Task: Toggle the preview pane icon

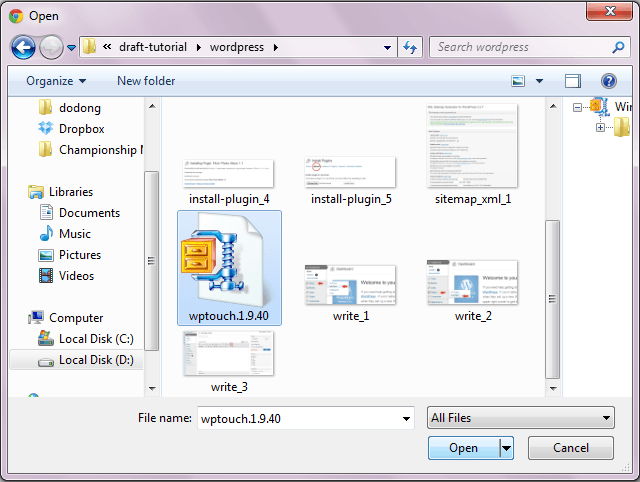Action: 573,81
